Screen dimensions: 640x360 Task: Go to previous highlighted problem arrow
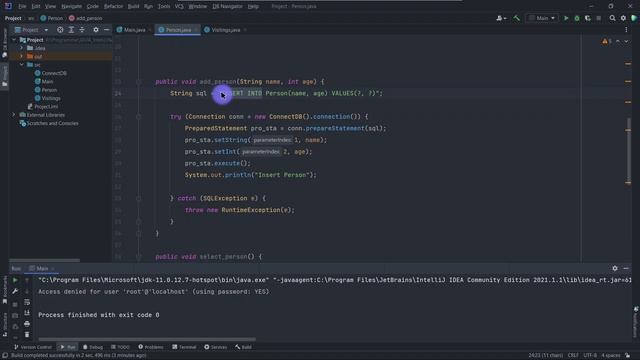pyautogui.click(x=618, y=41)
